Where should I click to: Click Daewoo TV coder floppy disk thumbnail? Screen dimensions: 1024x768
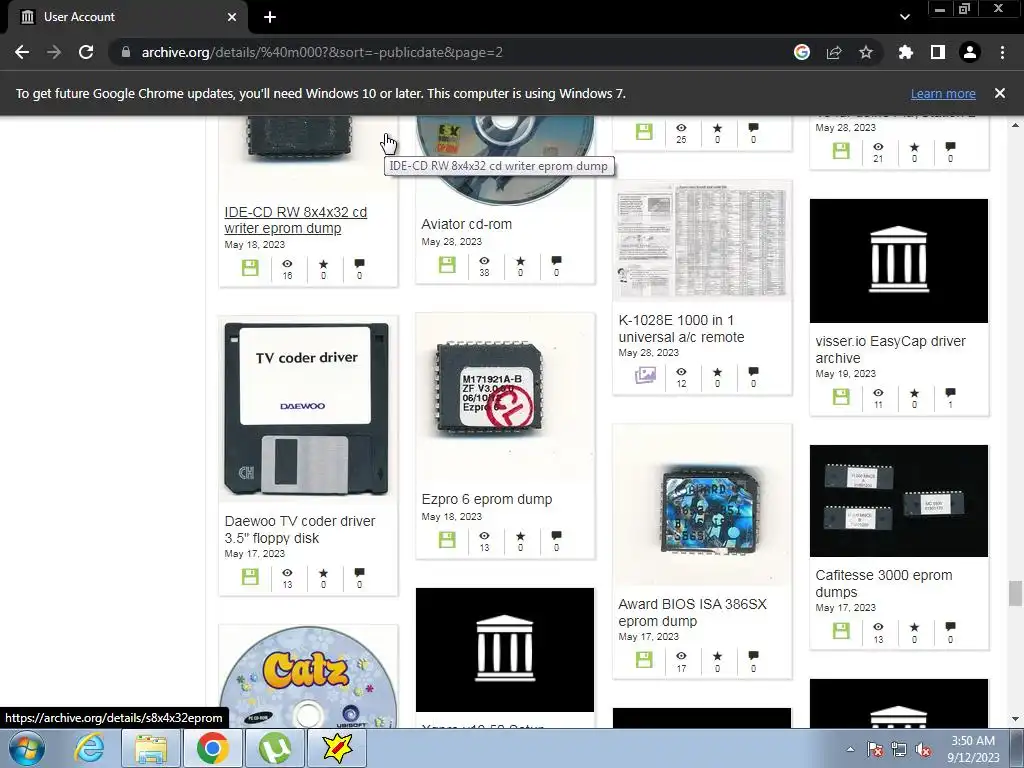coord(308,409)
